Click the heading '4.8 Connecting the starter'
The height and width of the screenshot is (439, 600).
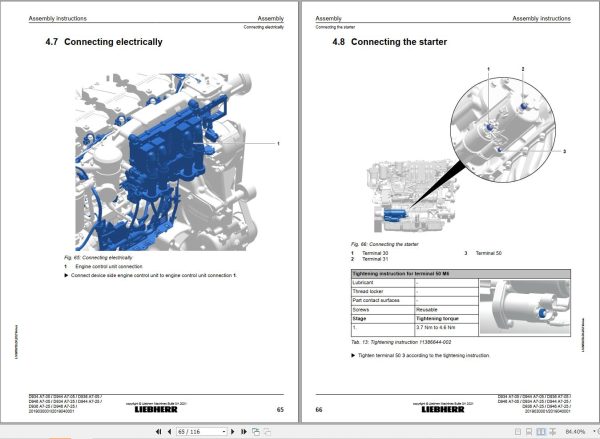click(390, 42)
